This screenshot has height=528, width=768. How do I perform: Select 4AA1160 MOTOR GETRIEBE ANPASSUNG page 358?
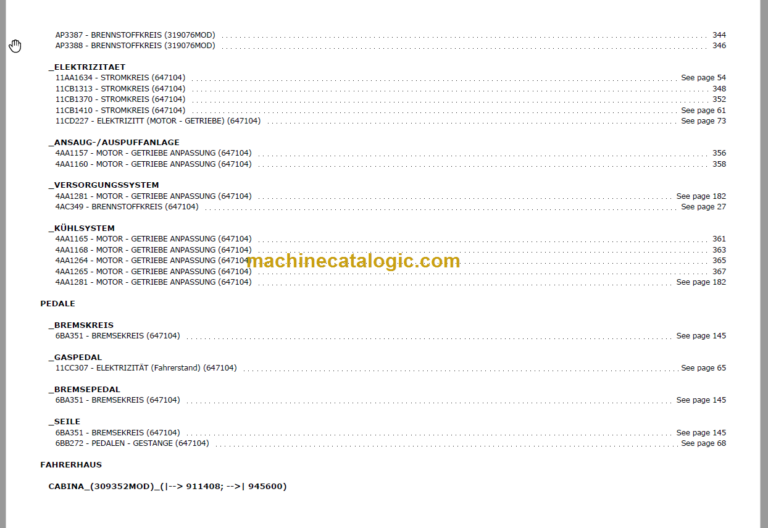[390, 164]
